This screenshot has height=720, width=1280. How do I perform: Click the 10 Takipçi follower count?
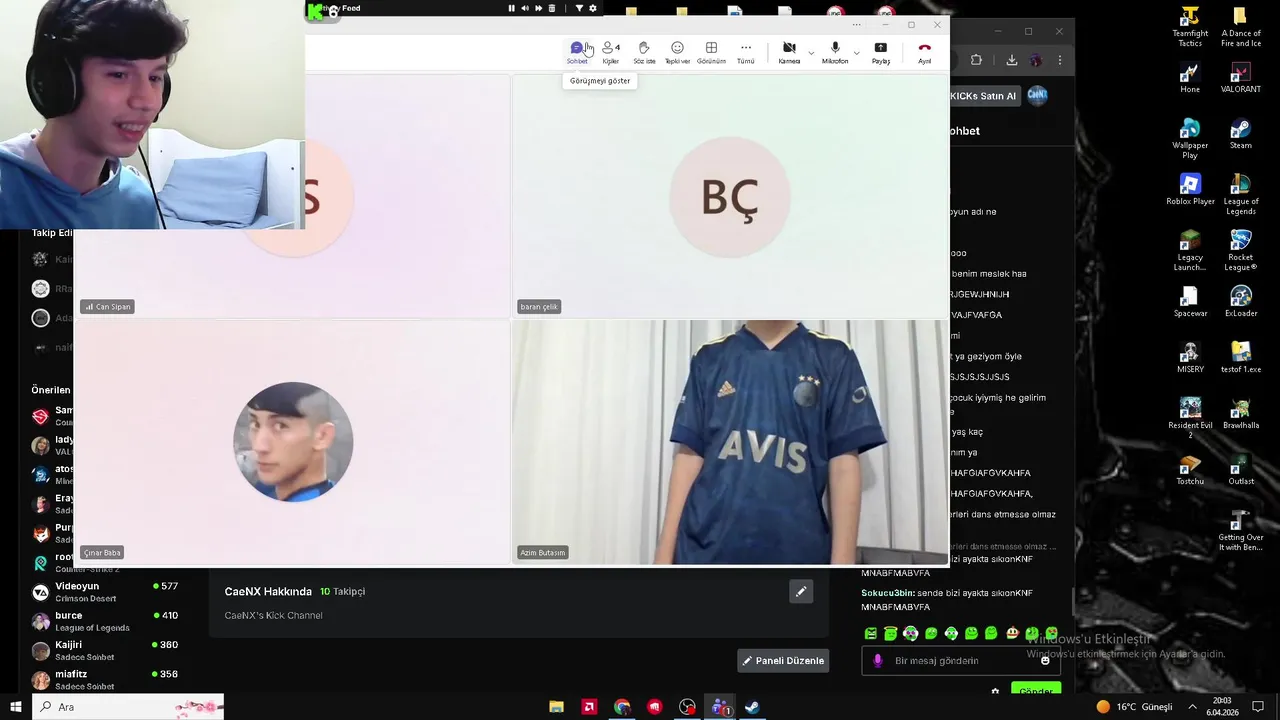[342, 592]
